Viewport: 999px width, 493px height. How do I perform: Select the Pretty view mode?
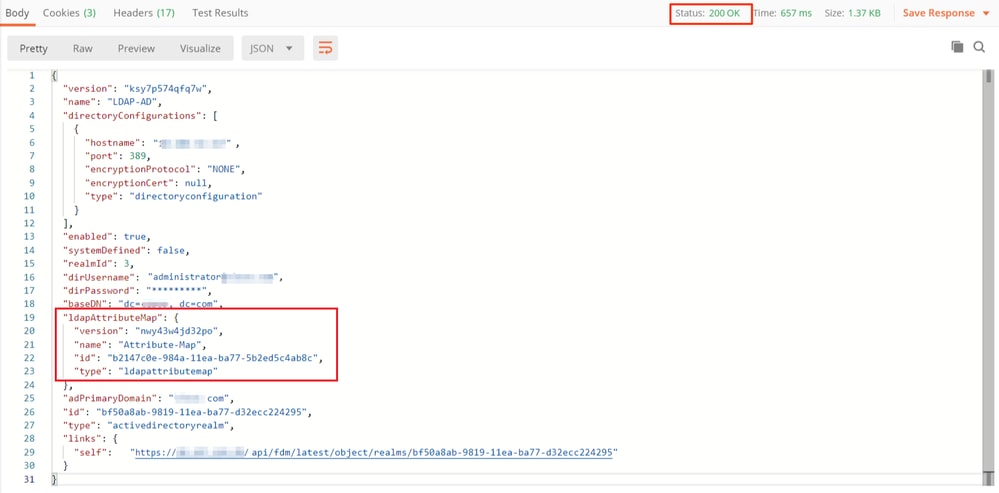pos(34,48)
